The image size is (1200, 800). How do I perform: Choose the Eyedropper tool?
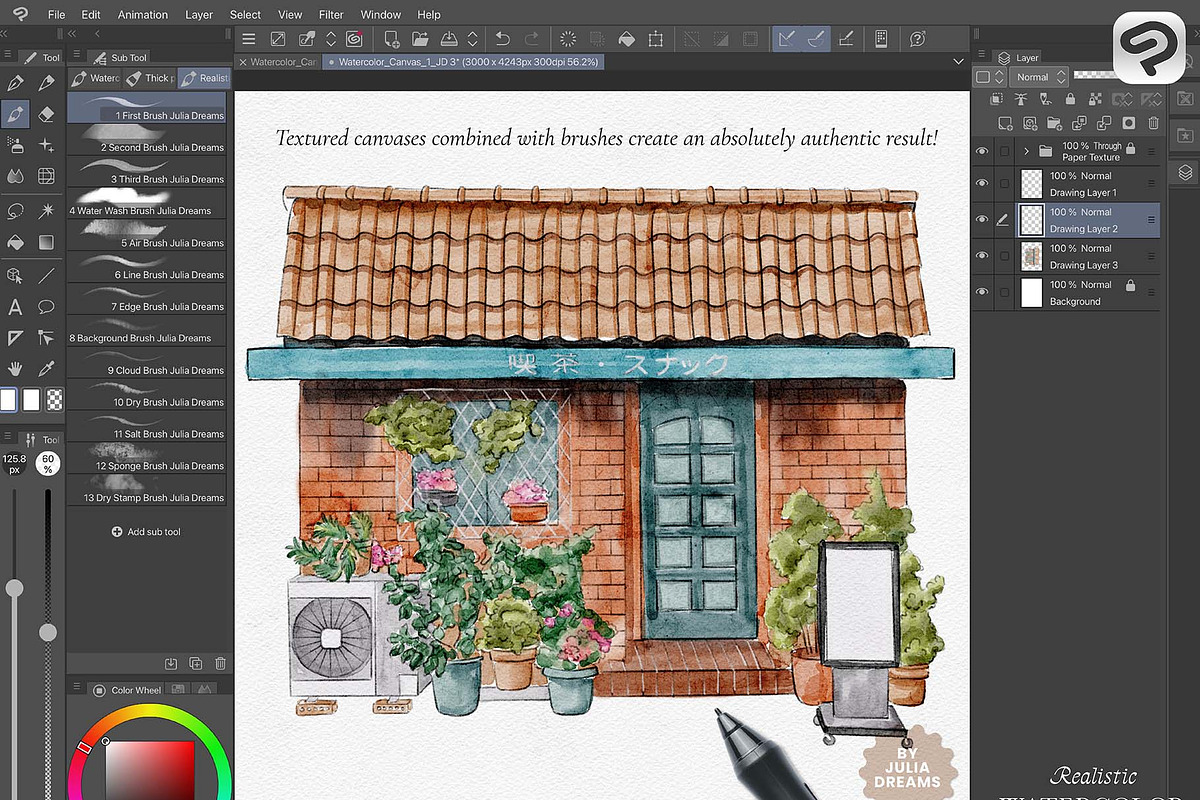coord(46,368)
